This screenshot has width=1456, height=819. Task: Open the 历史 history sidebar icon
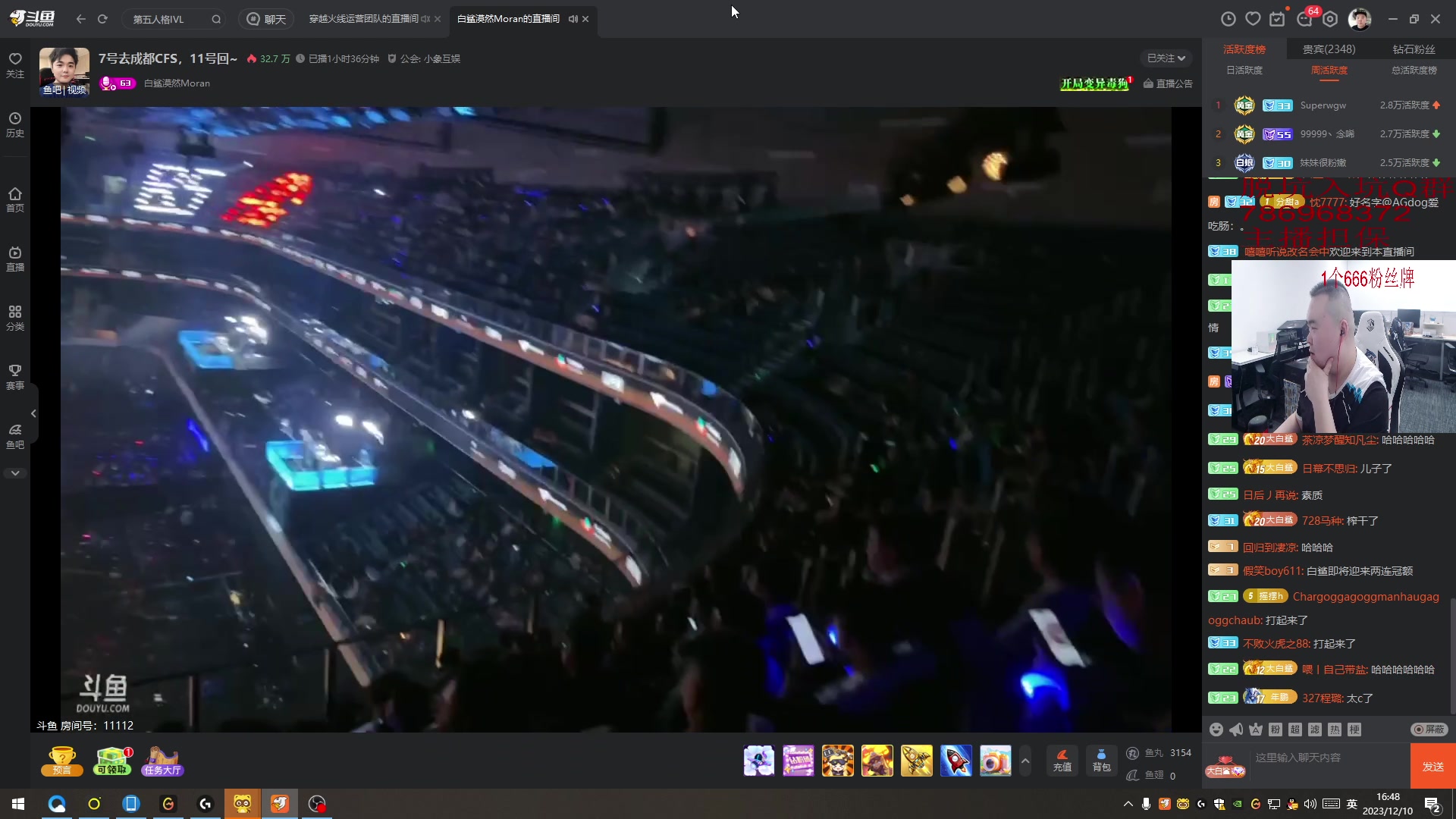pos(15,124)
